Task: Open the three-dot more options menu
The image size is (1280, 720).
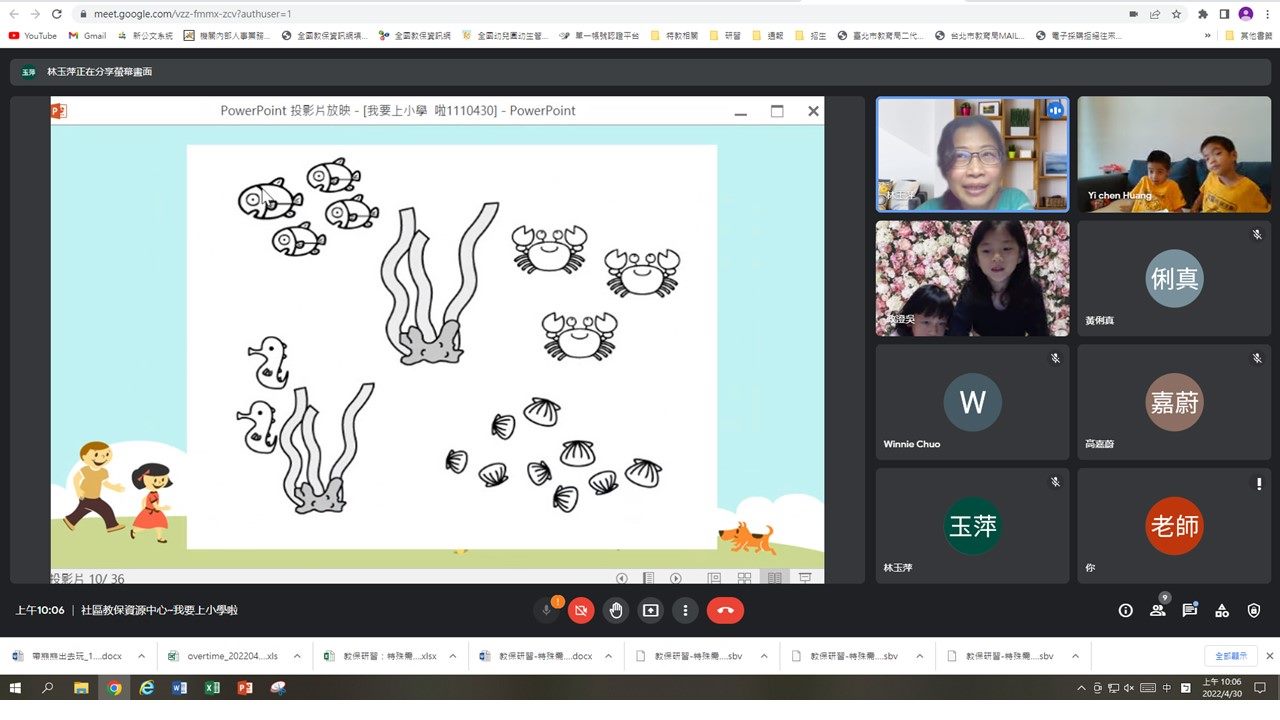Action: [x=685, y=610]
